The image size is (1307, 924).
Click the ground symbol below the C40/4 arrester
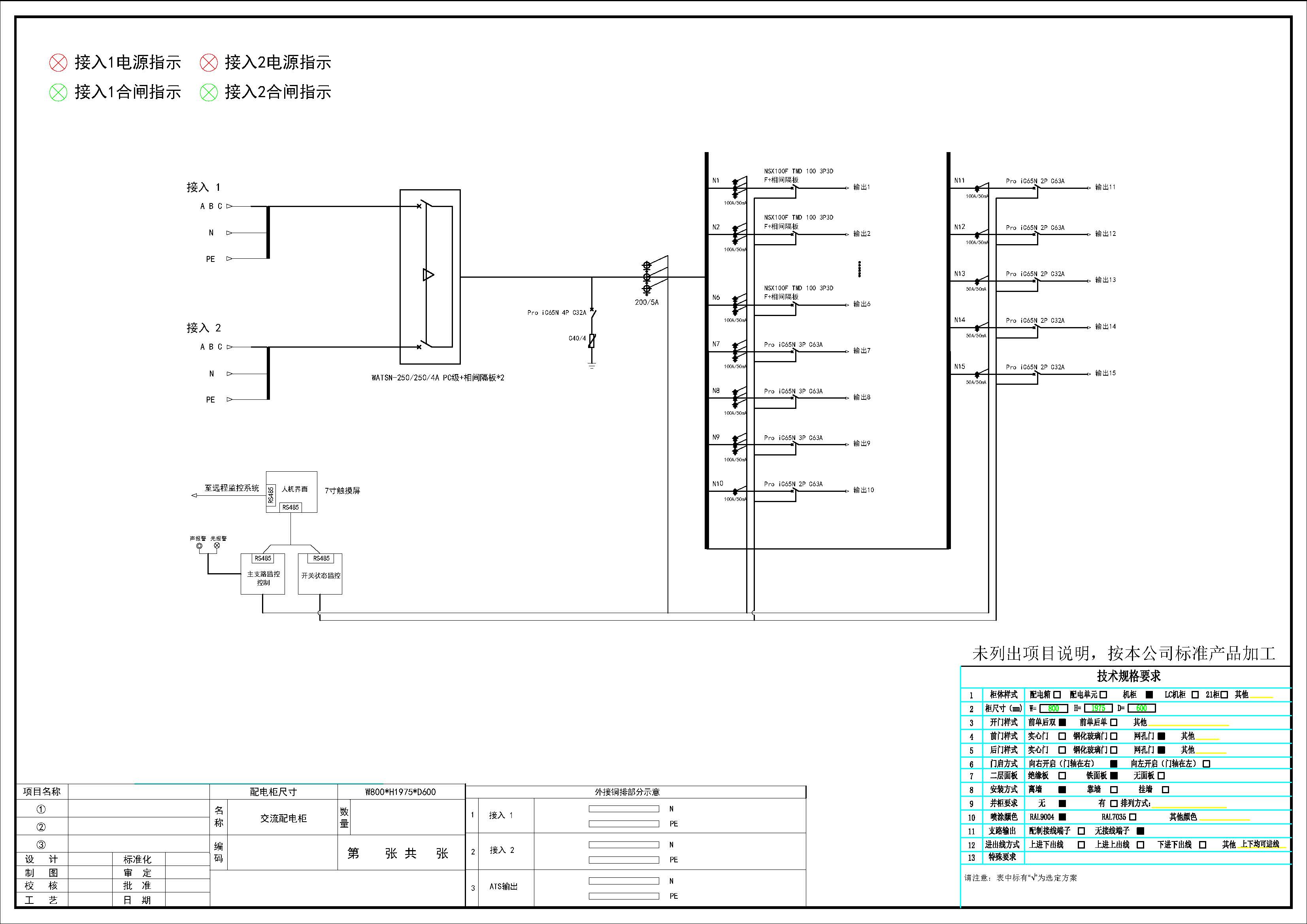click(592, 366)
